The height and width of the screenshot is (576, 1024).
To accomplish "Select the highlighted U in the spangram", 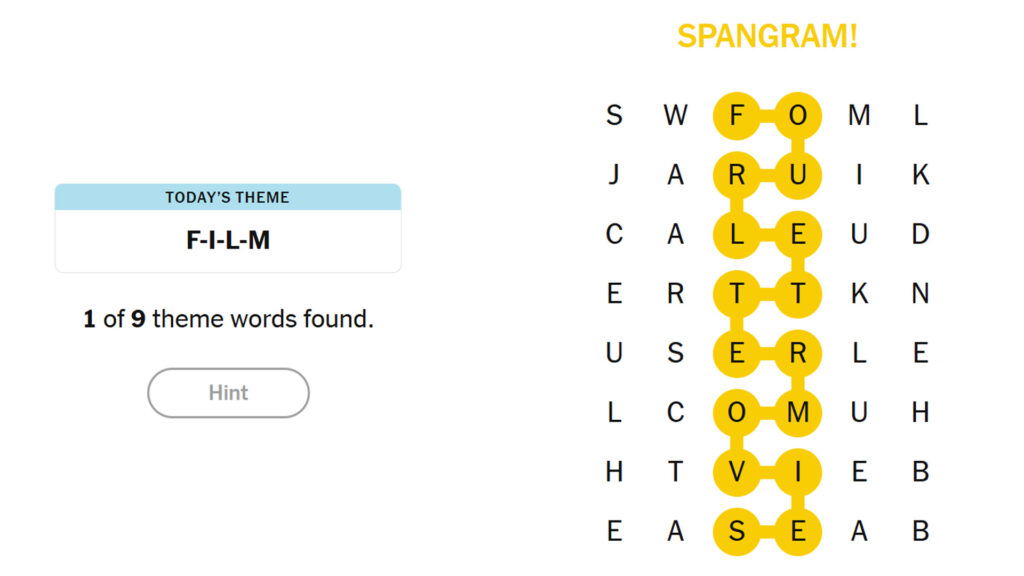I will 798,175.
